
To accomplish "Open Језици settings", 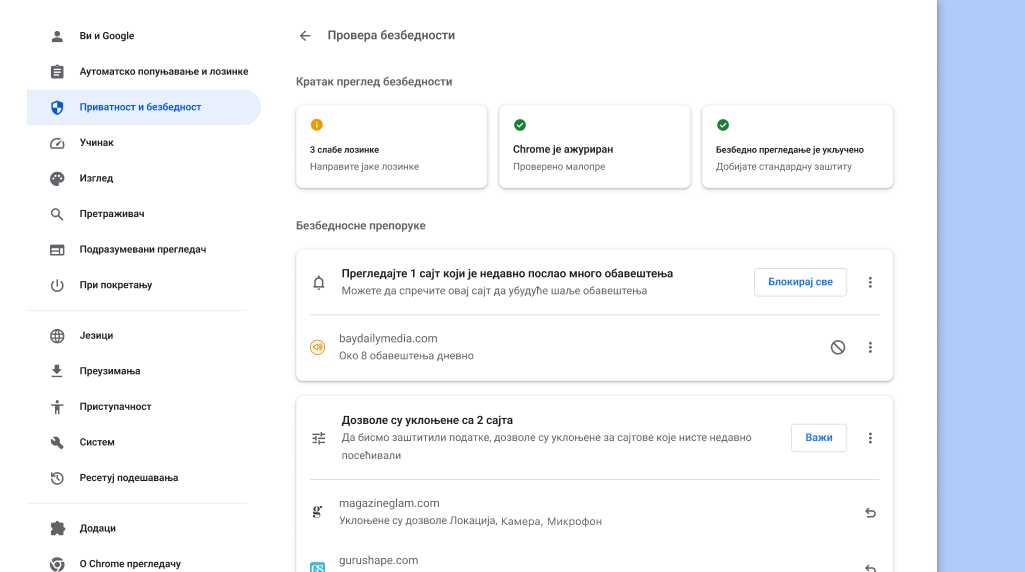I will 144,335.
